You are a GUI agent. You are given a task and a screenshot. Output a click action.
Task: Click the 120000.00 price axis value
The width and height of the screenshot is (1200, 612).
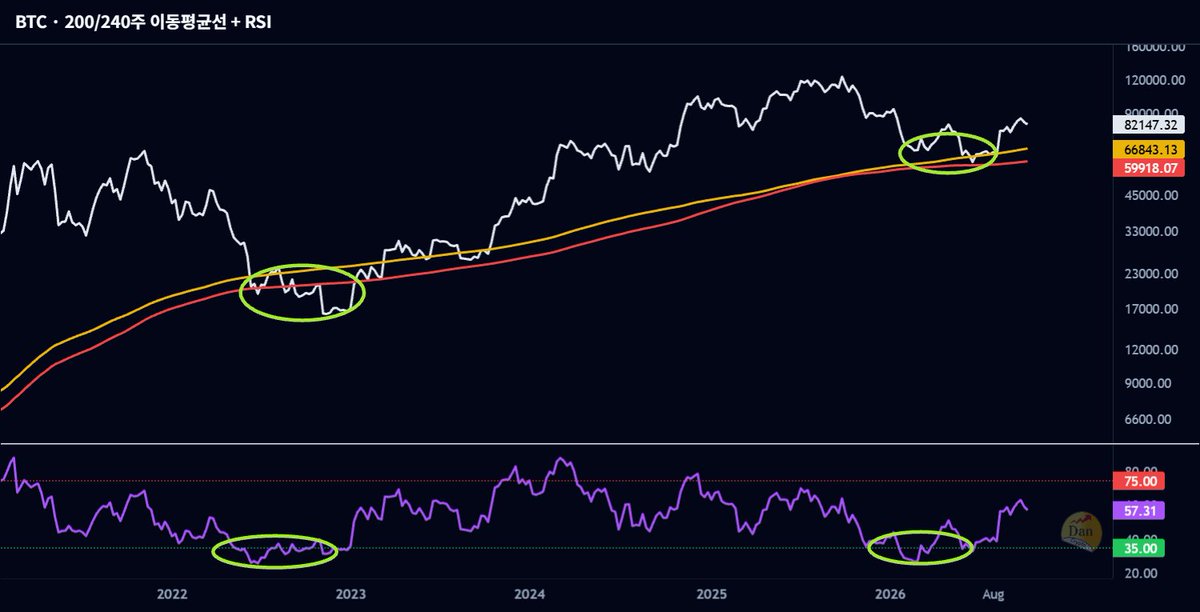coord(1153,81)
